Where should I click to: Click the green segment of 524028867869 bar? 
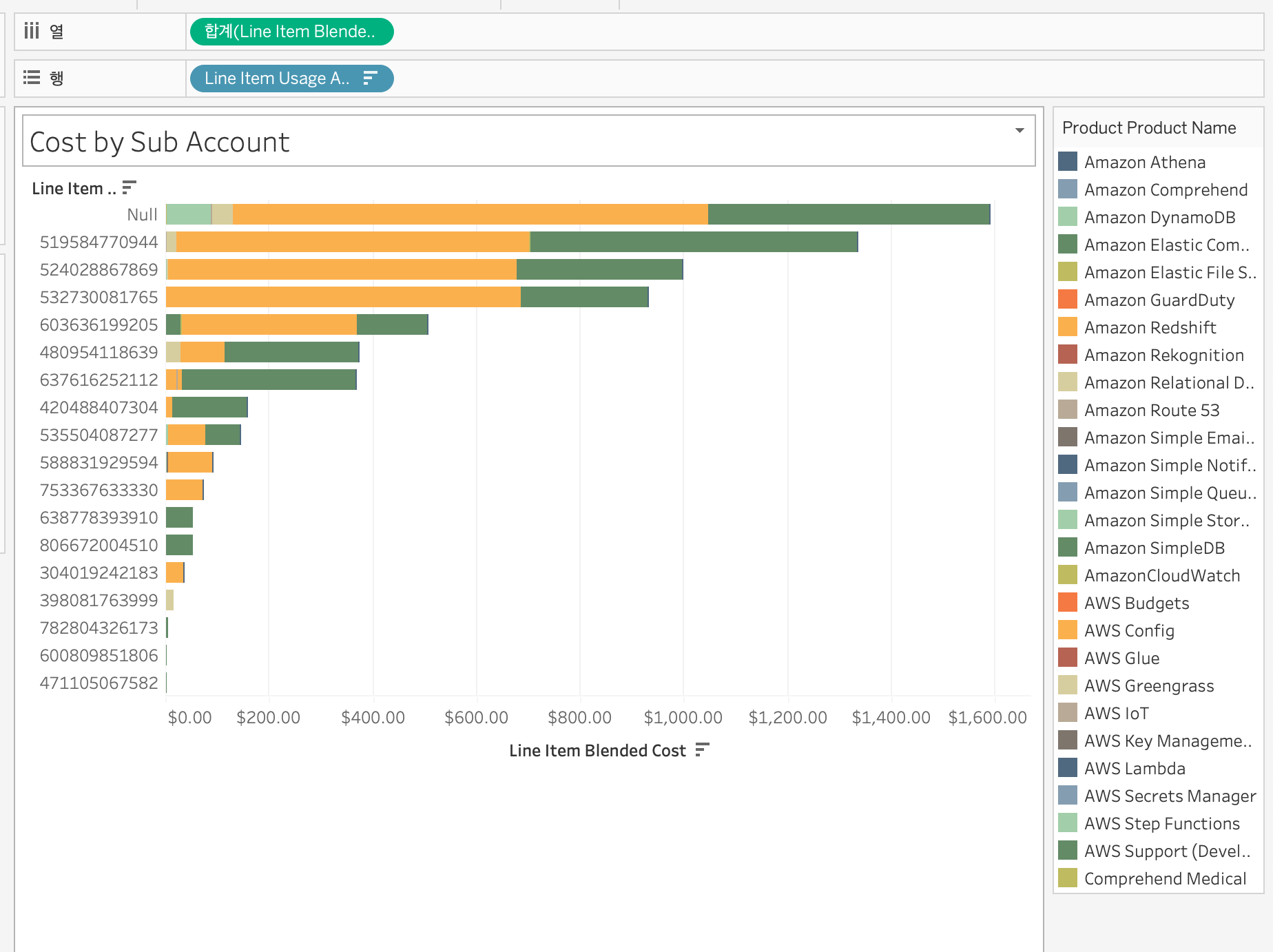tap(599, 269)
